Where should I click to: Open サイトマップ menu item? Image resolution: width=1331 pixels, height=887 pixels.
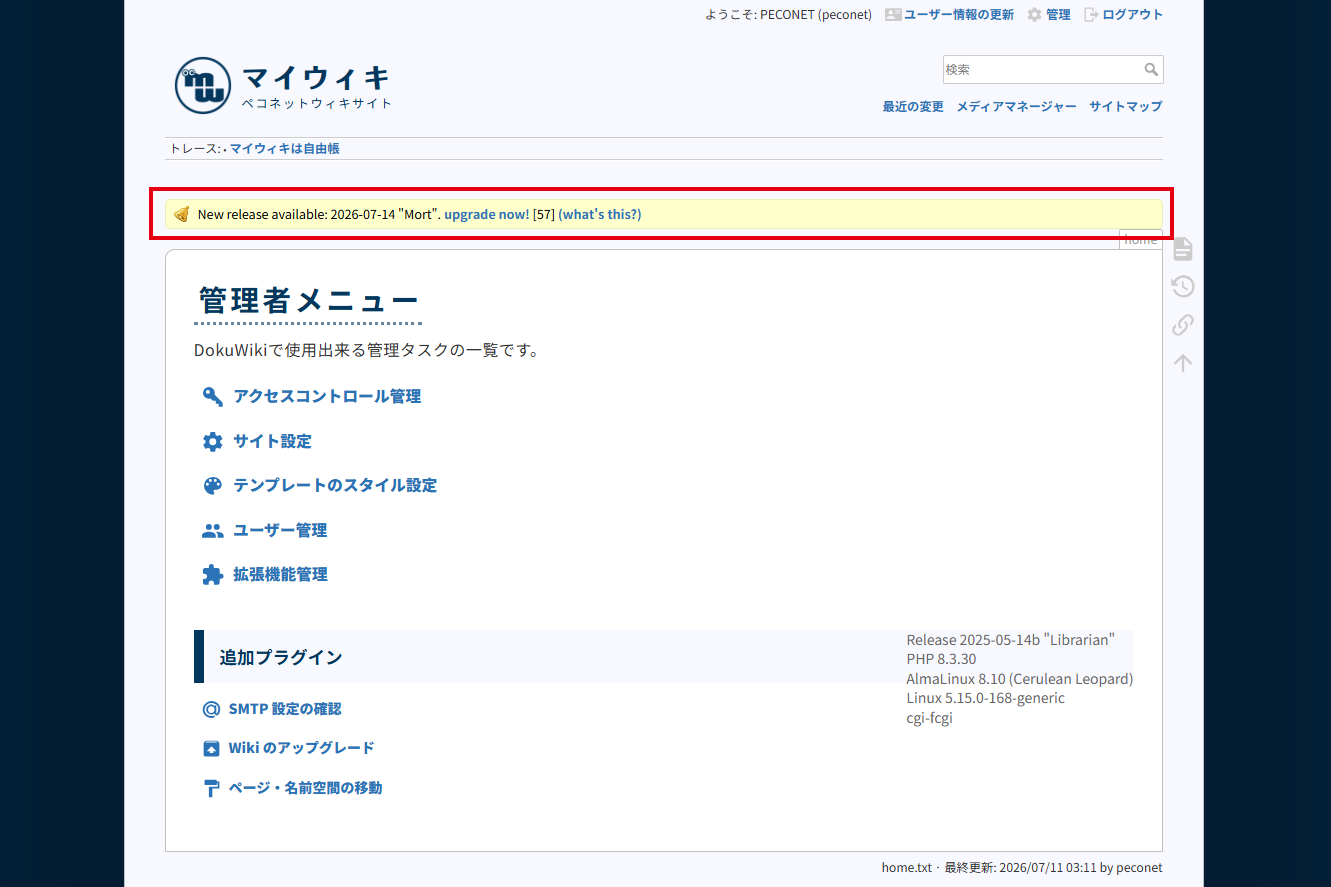pos(1126,106)
